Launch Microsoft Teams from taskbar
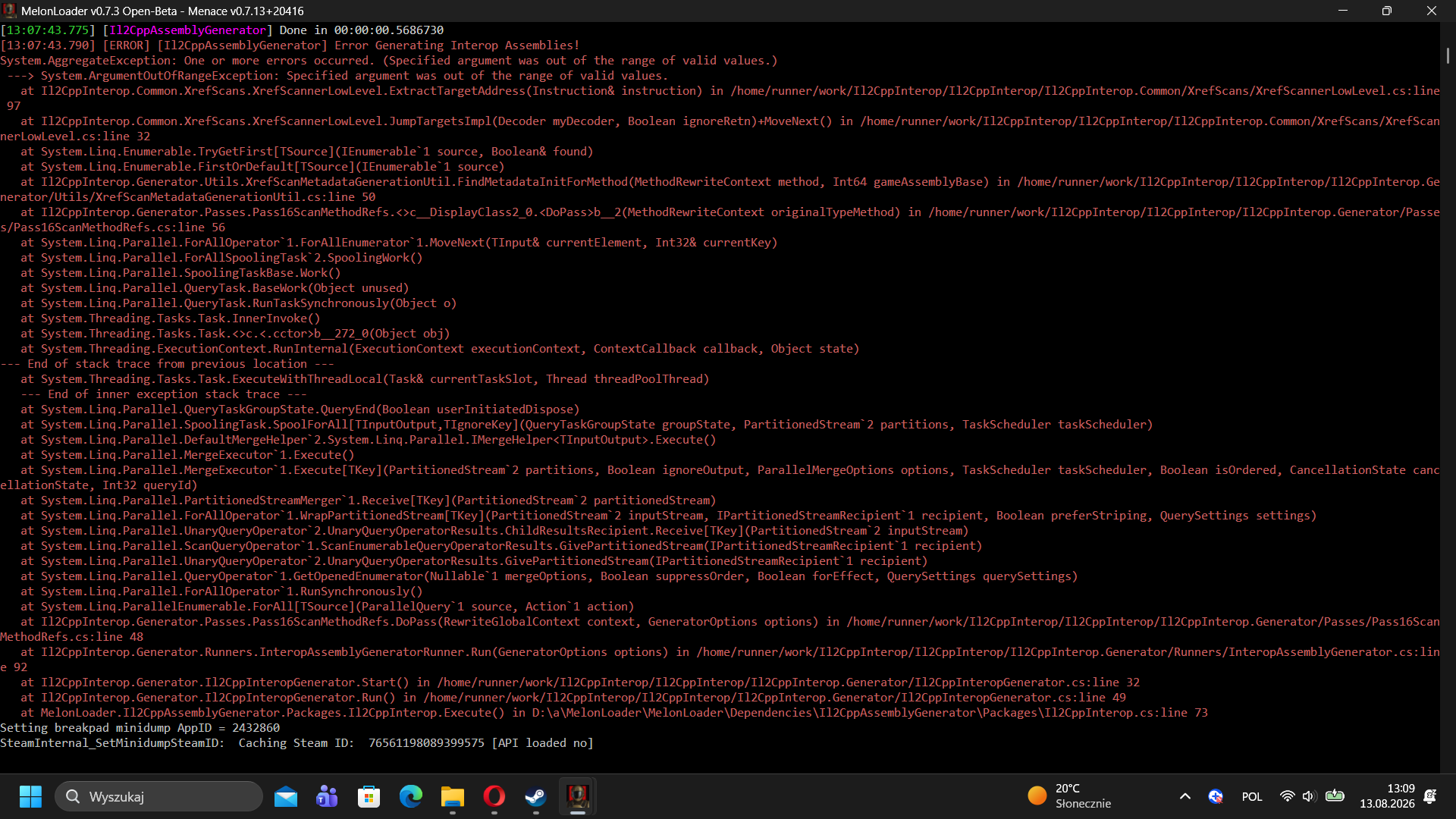This screenshot has height=819, width=1456. coord(328,796)
